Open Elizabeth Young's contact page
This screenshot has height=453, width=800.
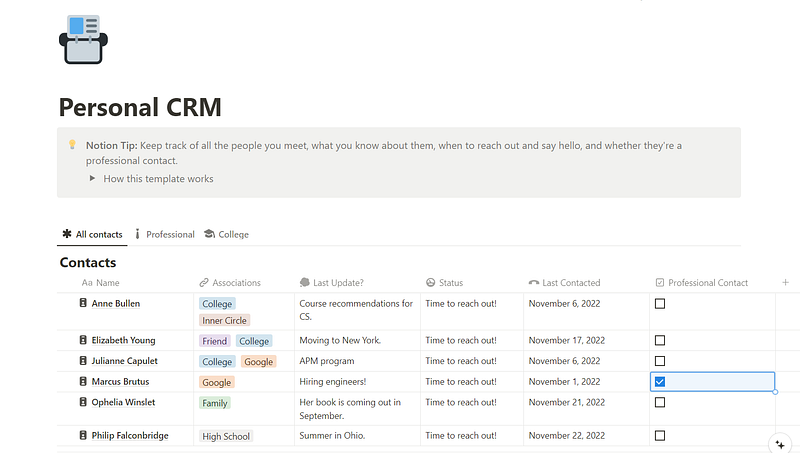point(123,340)
